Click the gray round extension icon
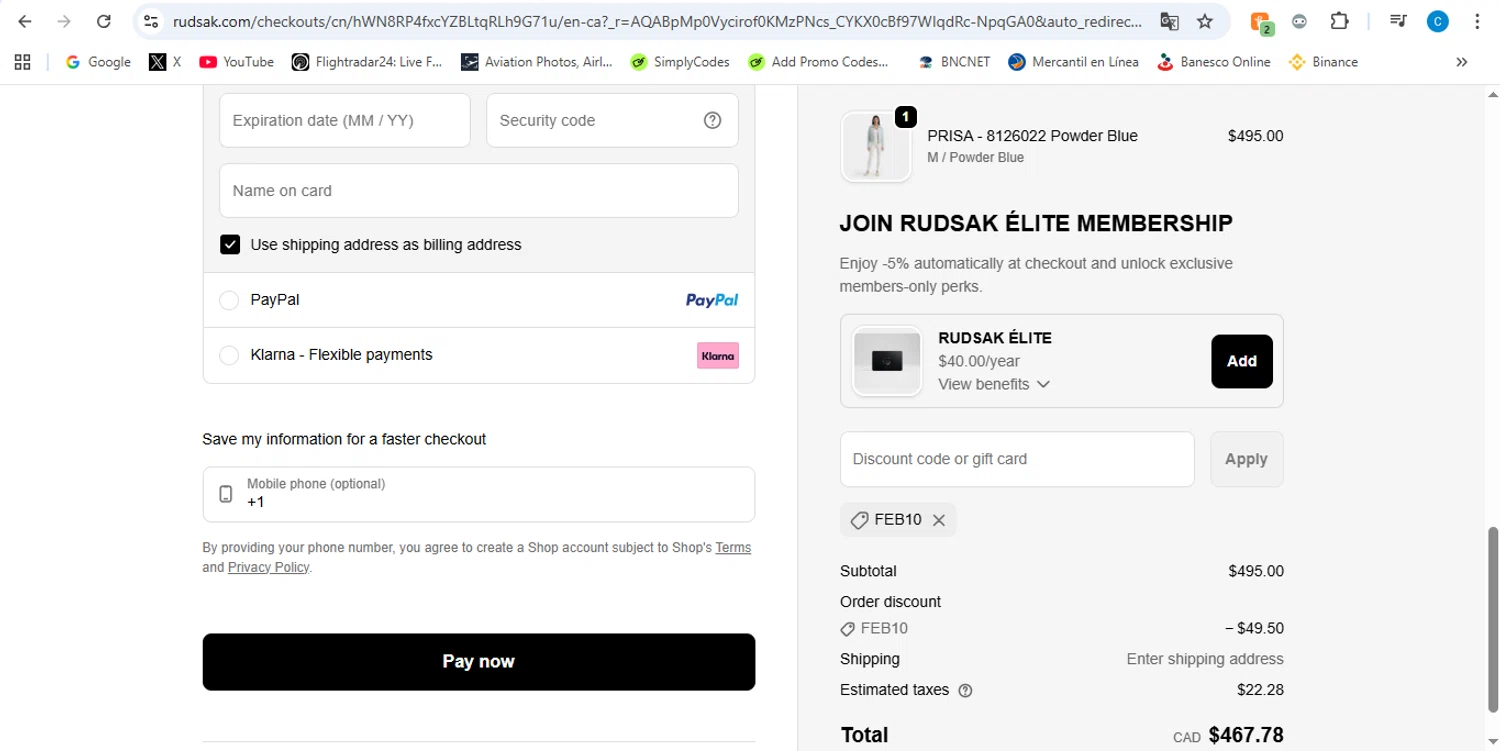1500x751 pixels. pos(1300,21)
